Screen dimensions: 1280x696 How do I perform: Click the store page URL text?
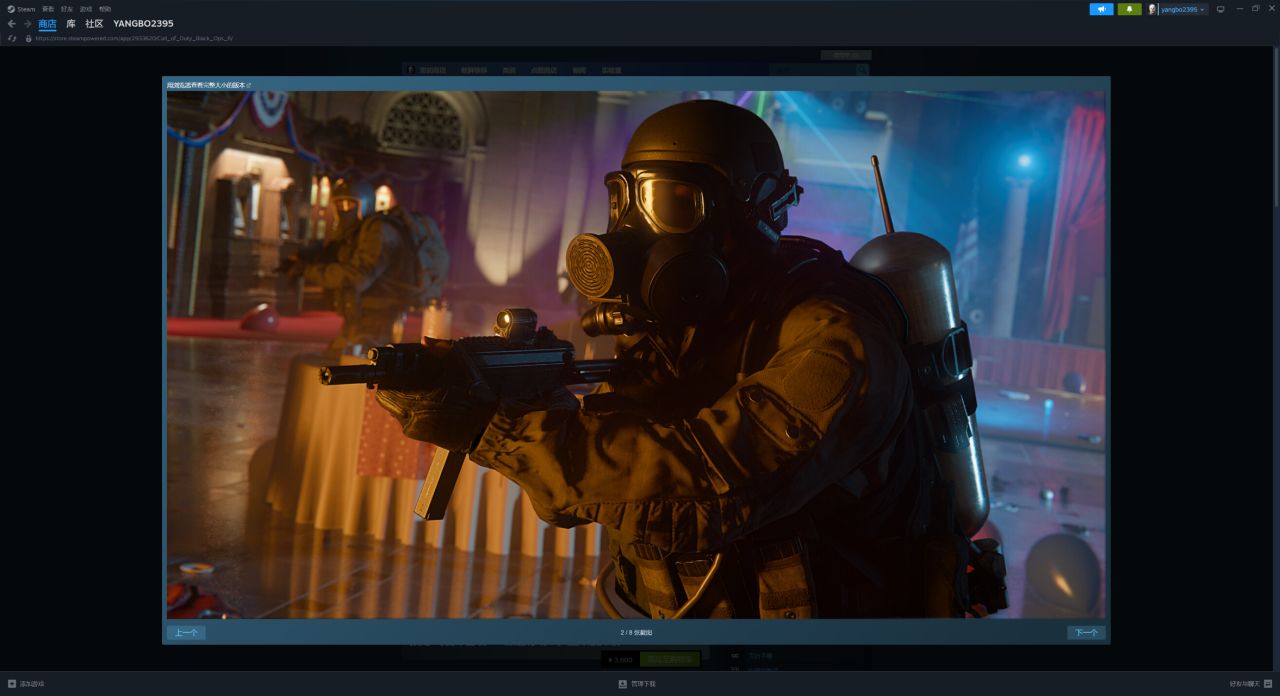click(x=134, y=38)
